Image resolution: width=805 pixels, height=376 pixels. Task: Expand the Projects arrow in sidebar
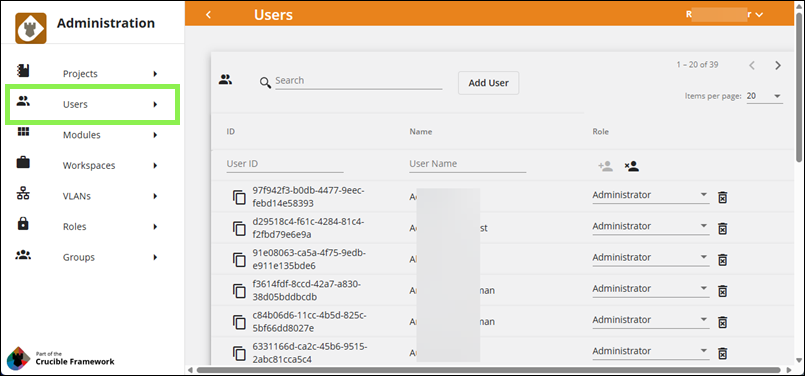pyautogui.click(x=155, y=74)
